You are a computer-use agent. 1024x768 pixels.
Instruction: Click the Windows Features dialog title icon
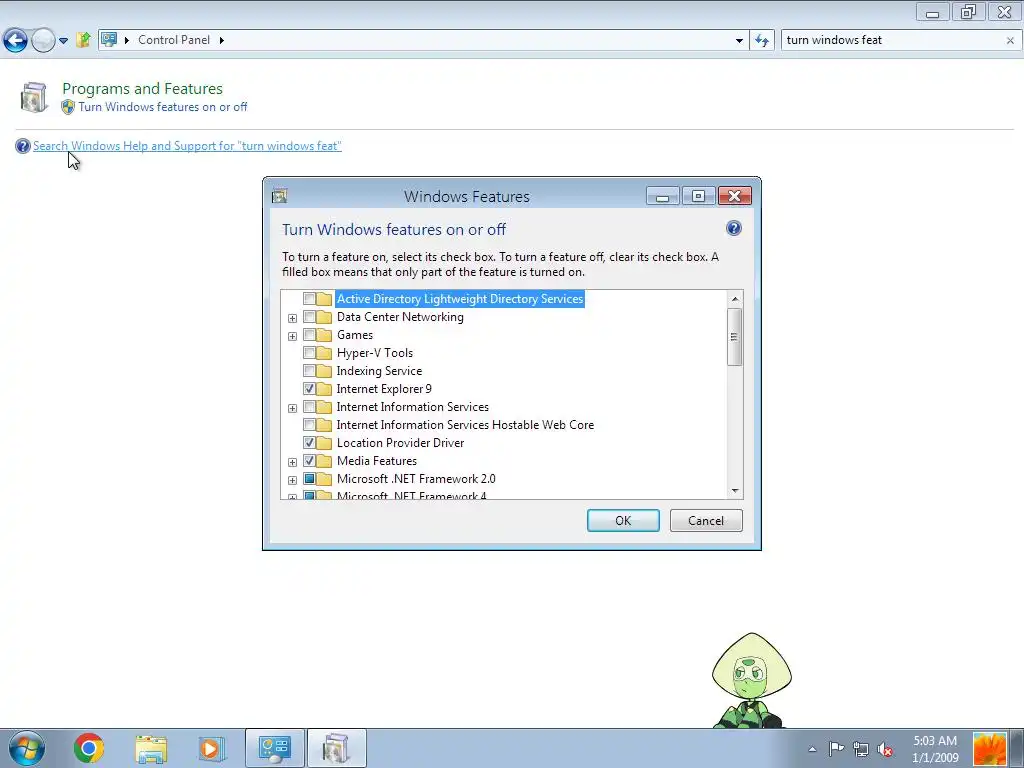point(280,196)
